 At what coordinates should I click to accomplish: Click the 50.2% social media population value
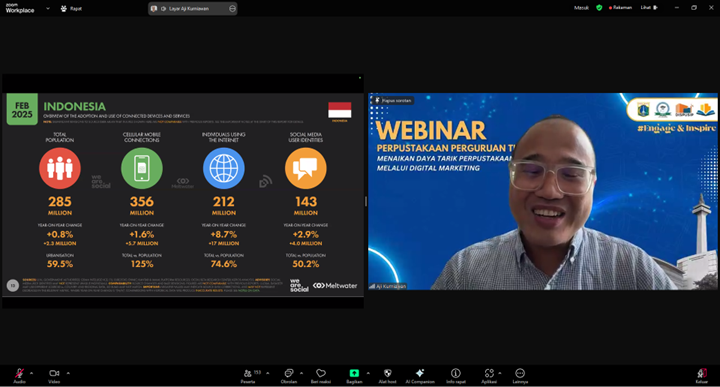(x=306, y=264)
